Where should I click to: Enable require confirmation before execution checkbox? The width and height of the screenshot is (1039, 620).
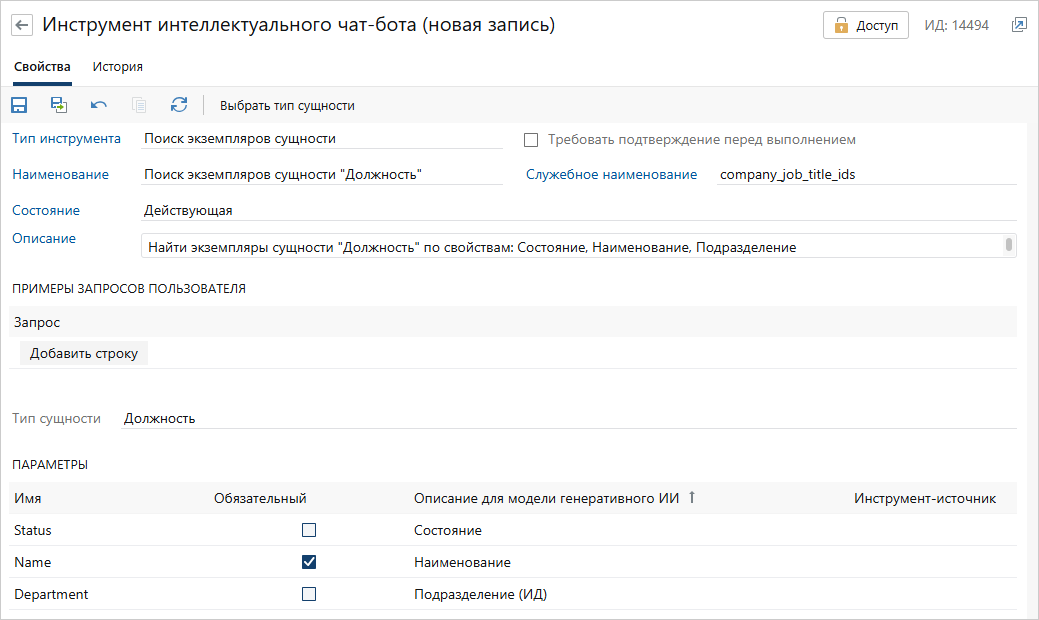click(531, 140)
